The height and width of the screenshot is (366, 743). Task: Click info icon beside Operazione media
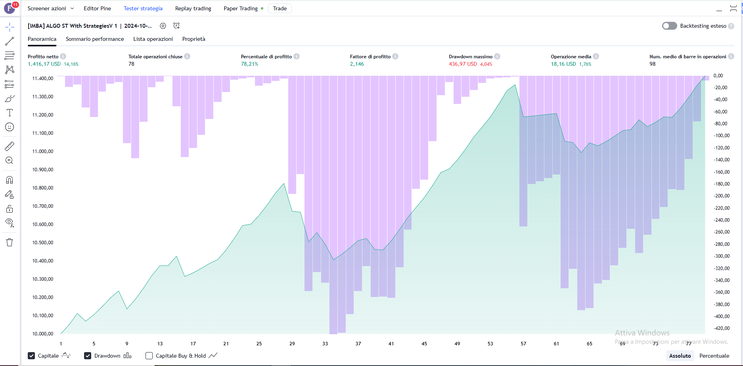click(596, 56)
